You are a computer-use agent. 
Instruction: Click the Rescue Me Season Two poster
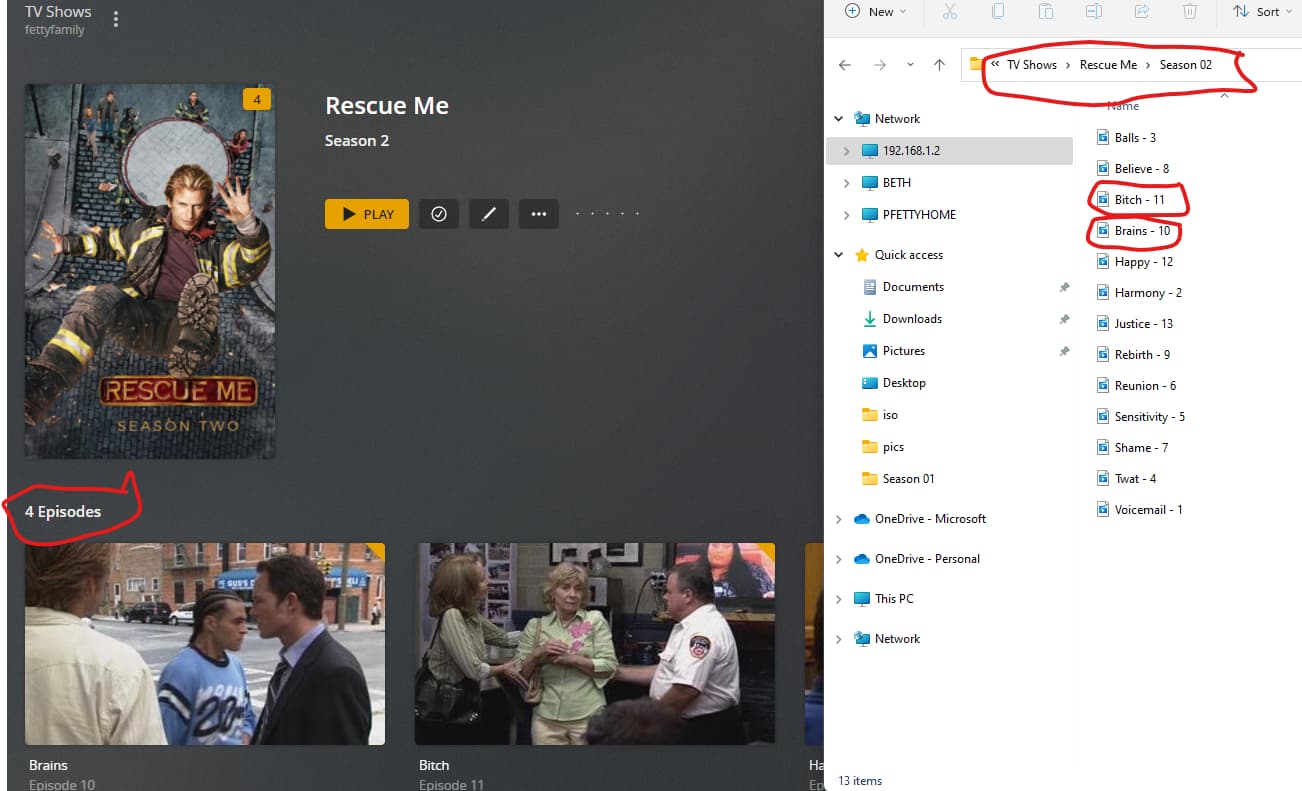[150, 271]
